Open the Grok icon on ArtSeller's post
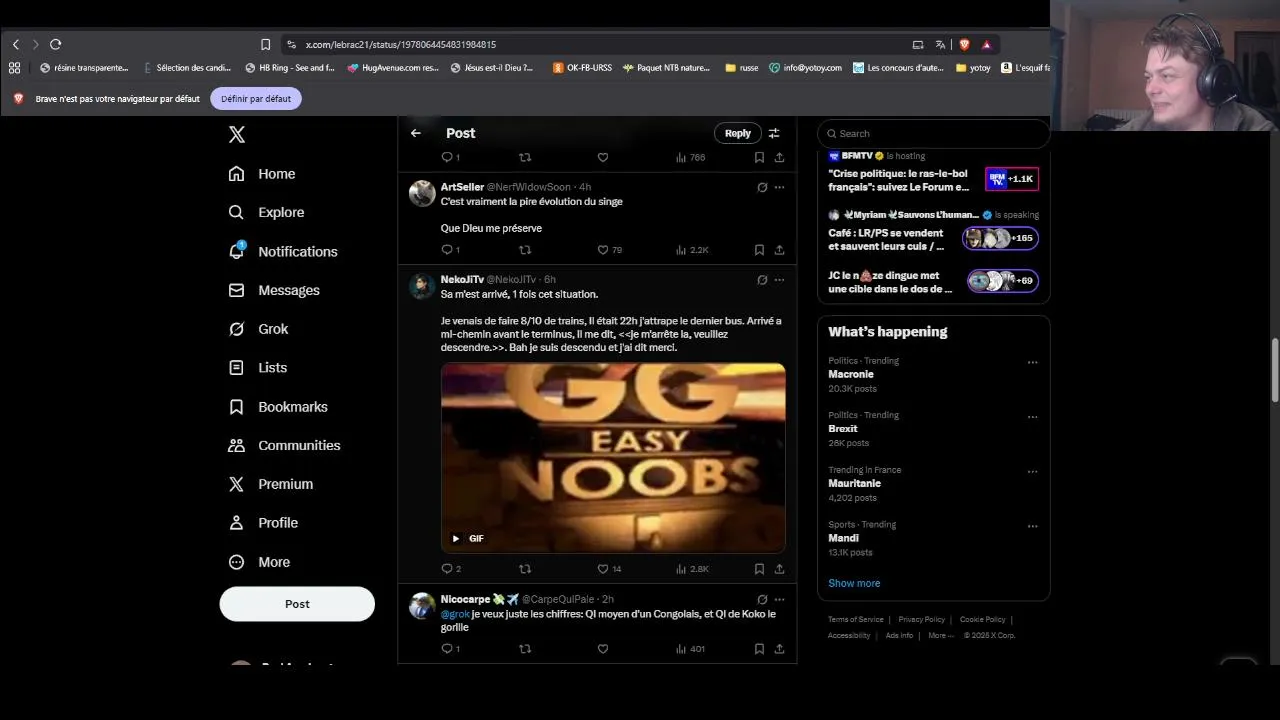Viewport: 1280px width, 720px height. pos(762,187)
